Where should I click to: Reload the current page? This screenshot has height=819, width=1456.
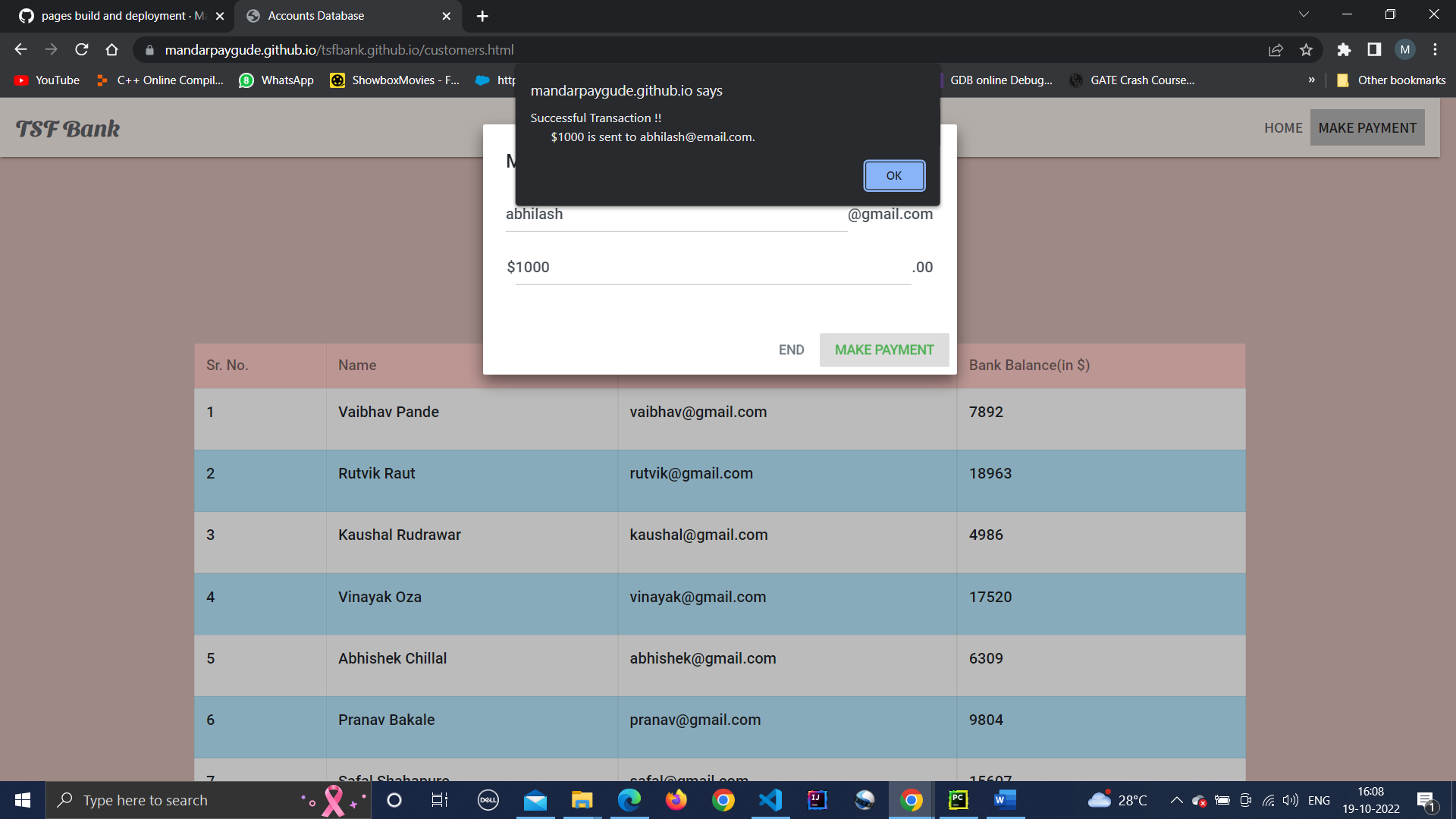[x=81, y=49]
